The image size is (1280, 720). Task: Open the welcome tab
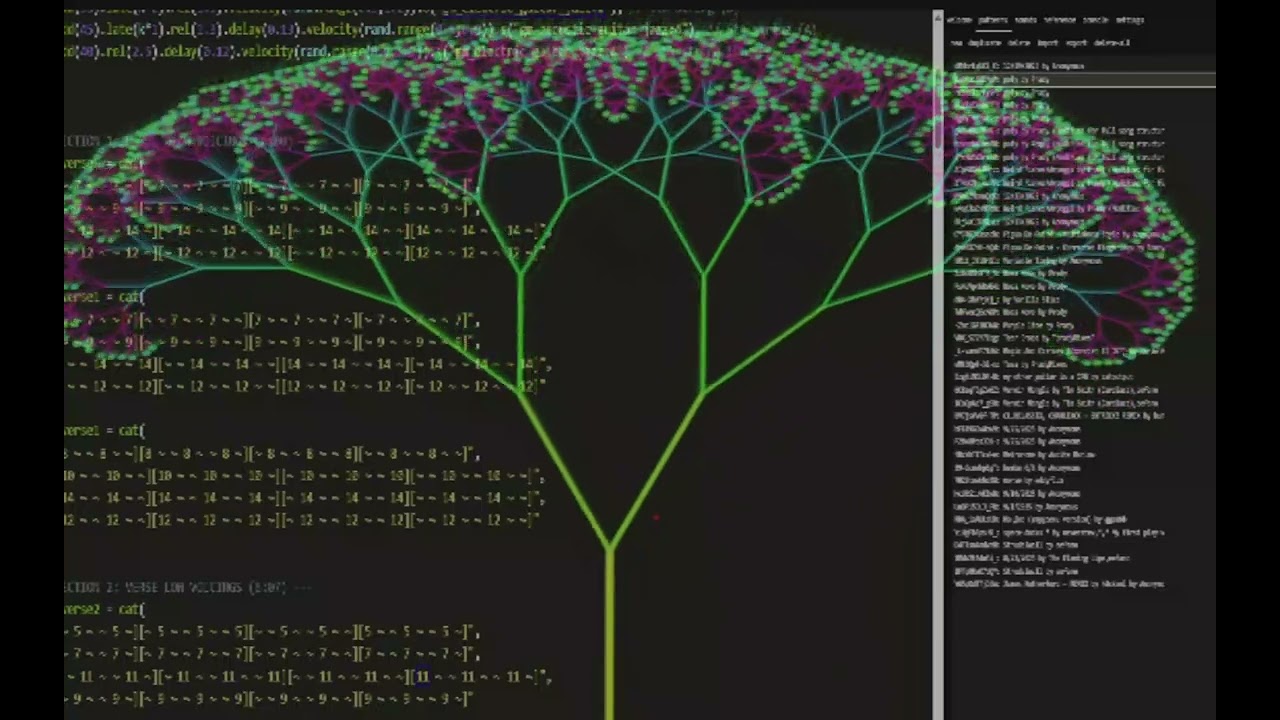(959, 20)
